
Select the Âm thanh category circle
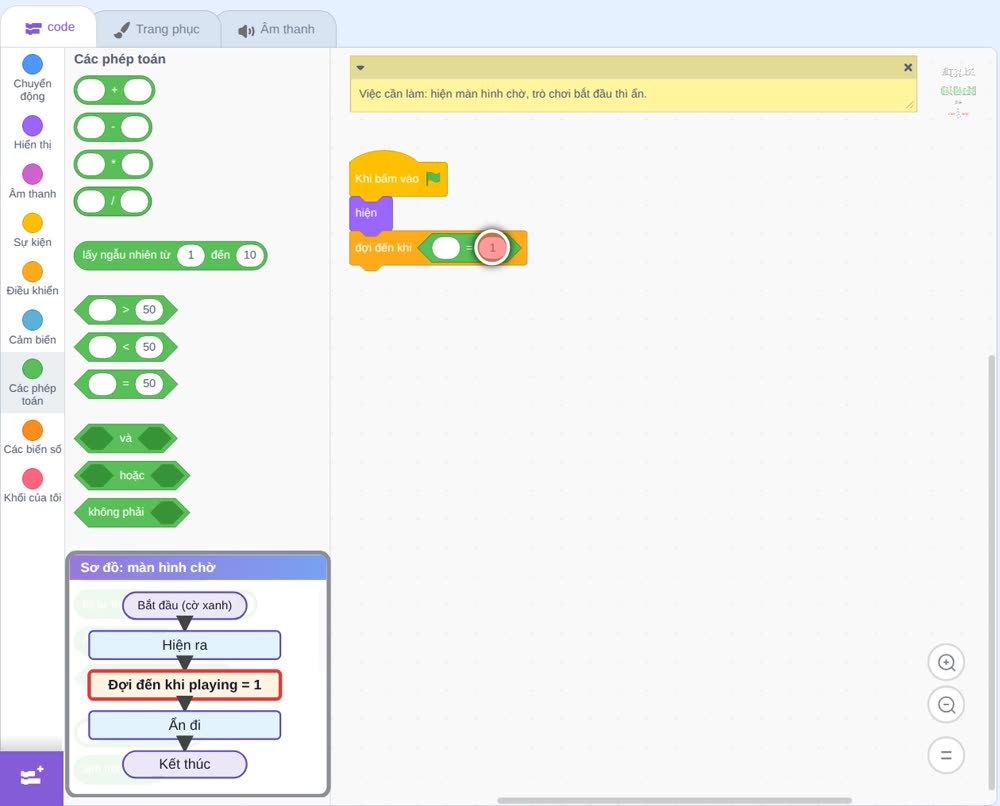tap(33, 173)
